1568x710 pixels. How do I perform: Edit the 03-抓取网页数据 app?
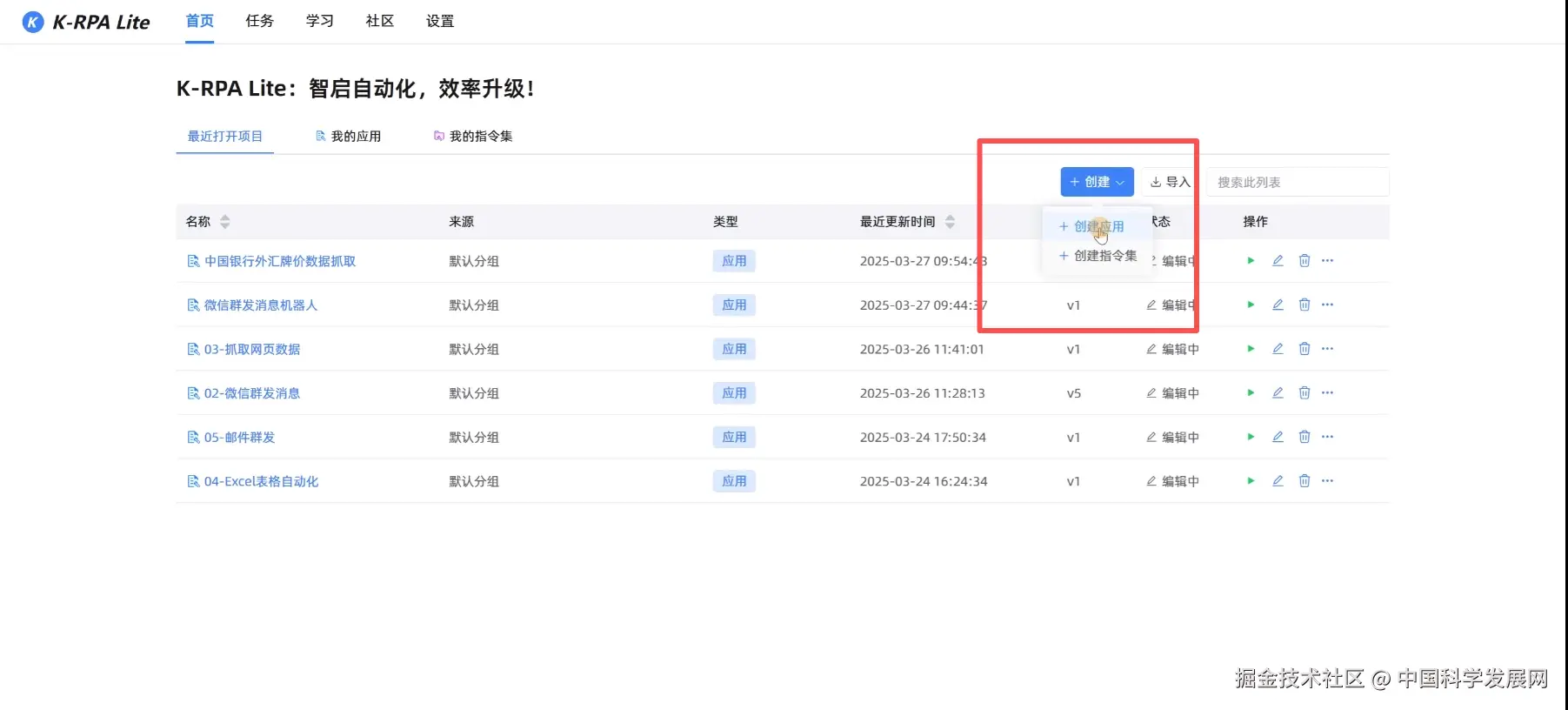(1278, 348)
